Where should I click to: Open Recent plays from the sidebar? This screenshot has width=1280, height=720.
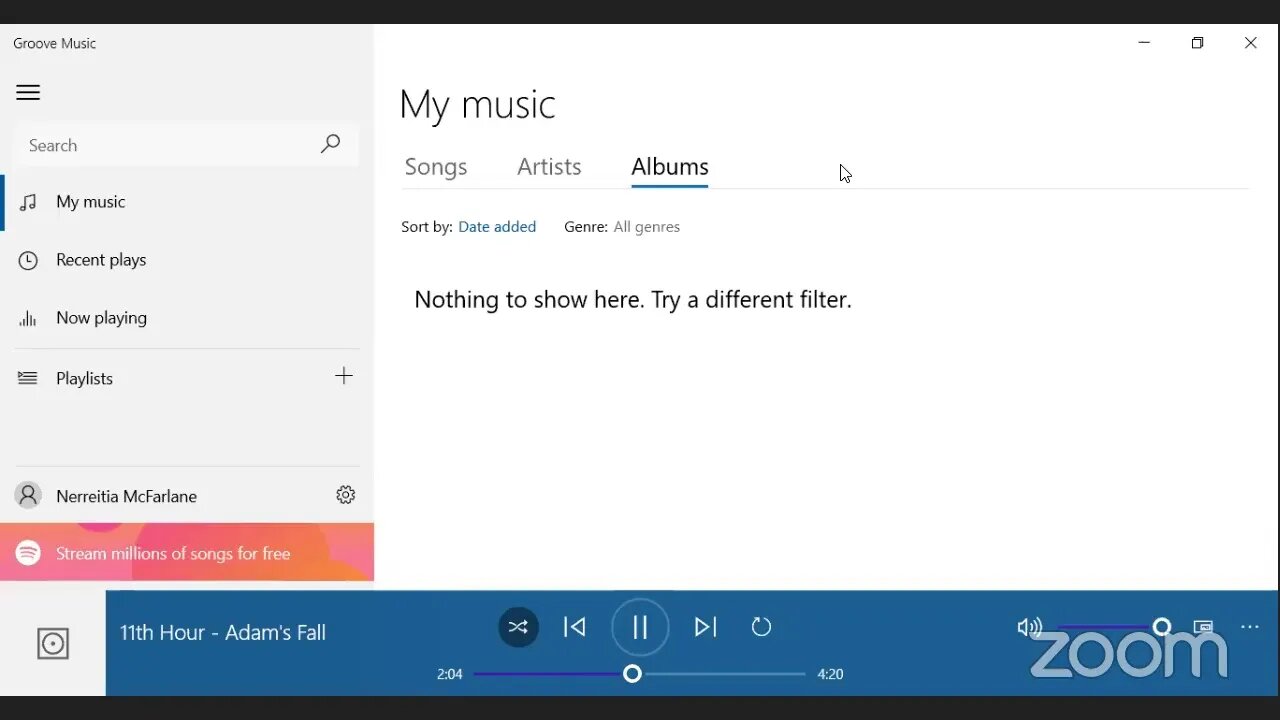point(187,260)
